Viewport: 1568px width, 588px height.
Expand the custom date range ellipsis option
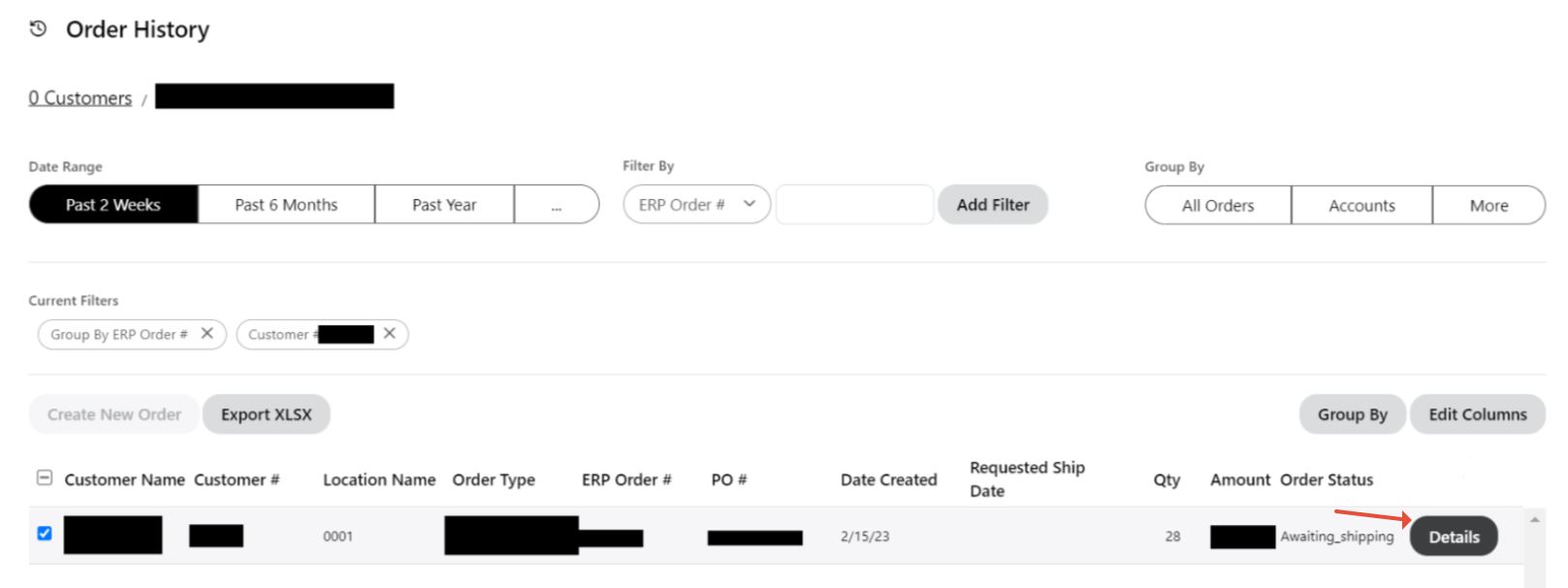[557, 205]
